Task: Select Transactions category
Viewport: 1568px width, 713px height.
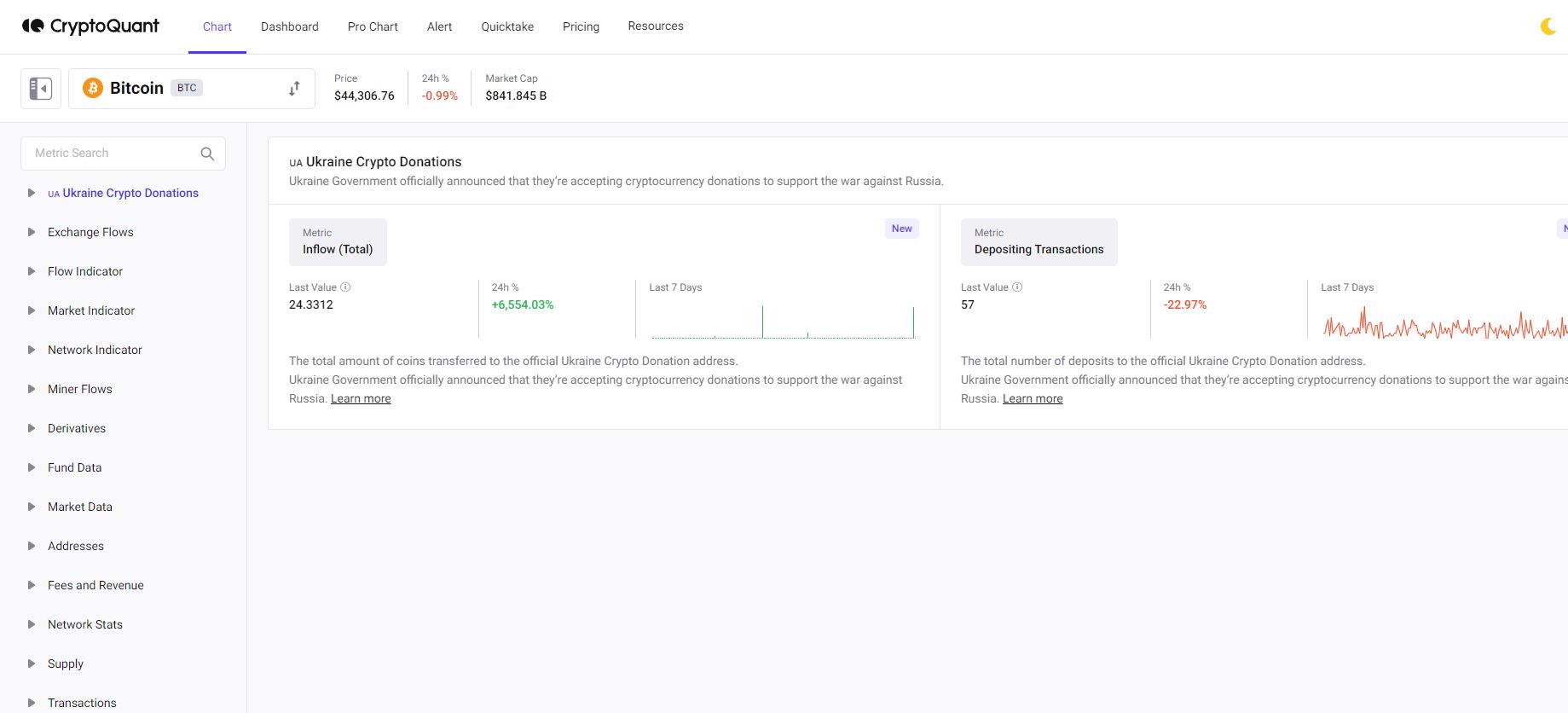Action: (82, 703)
